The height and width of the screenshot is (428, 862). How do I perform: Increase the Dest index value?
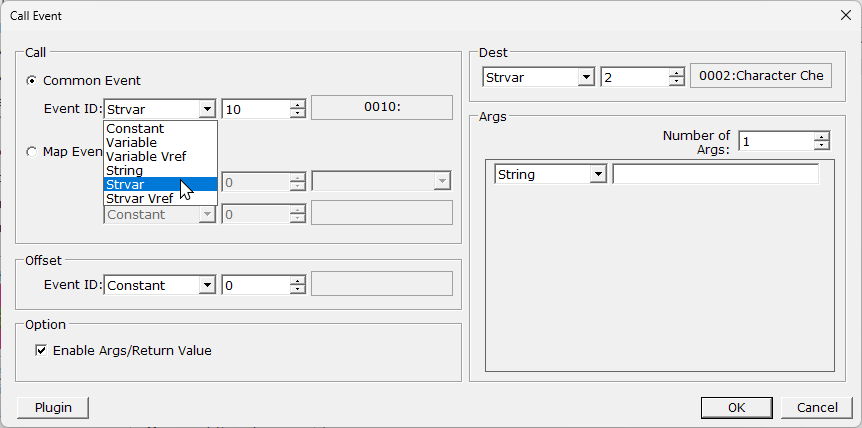(x=677, y=73)
